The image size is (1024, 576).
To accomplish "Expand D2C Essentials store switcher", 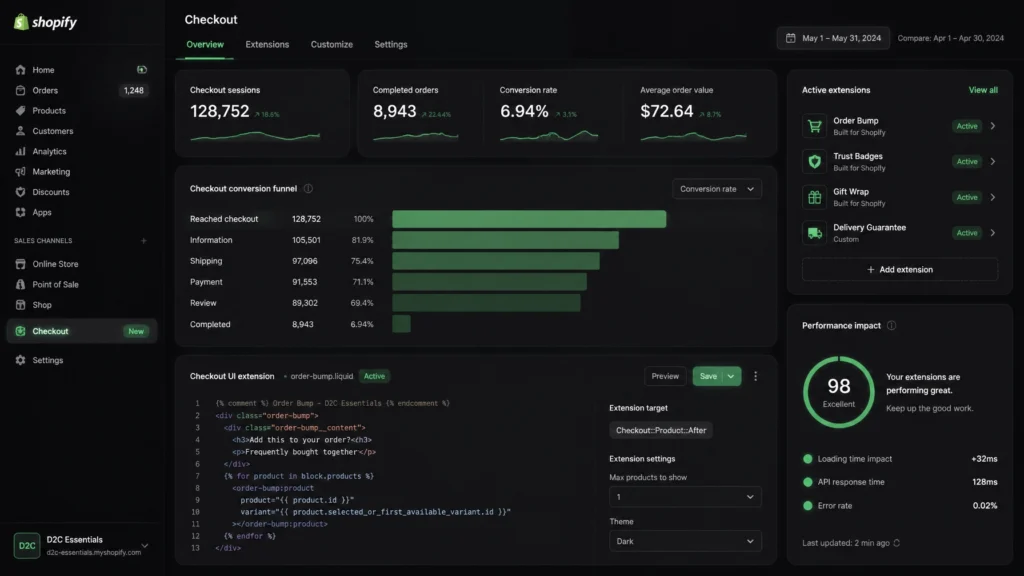I will click(x=145, y=545).
